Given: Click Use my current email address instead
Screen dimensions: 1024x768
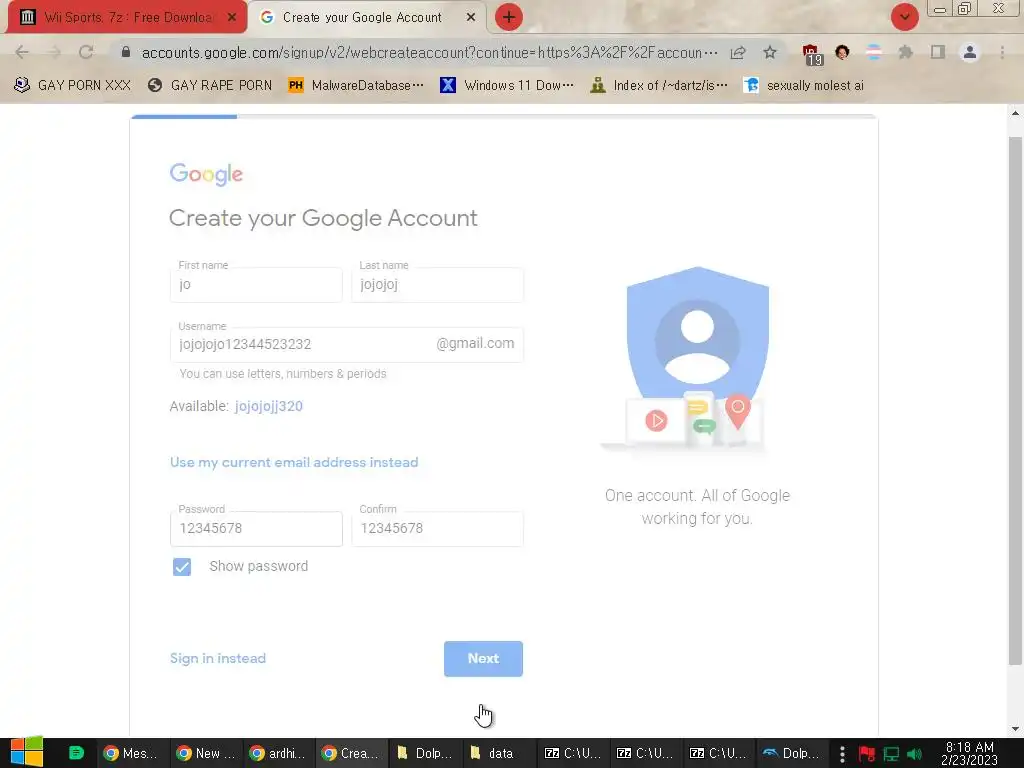Looking at the screenshot, I should pyautogui.click(x=294, y=462).
